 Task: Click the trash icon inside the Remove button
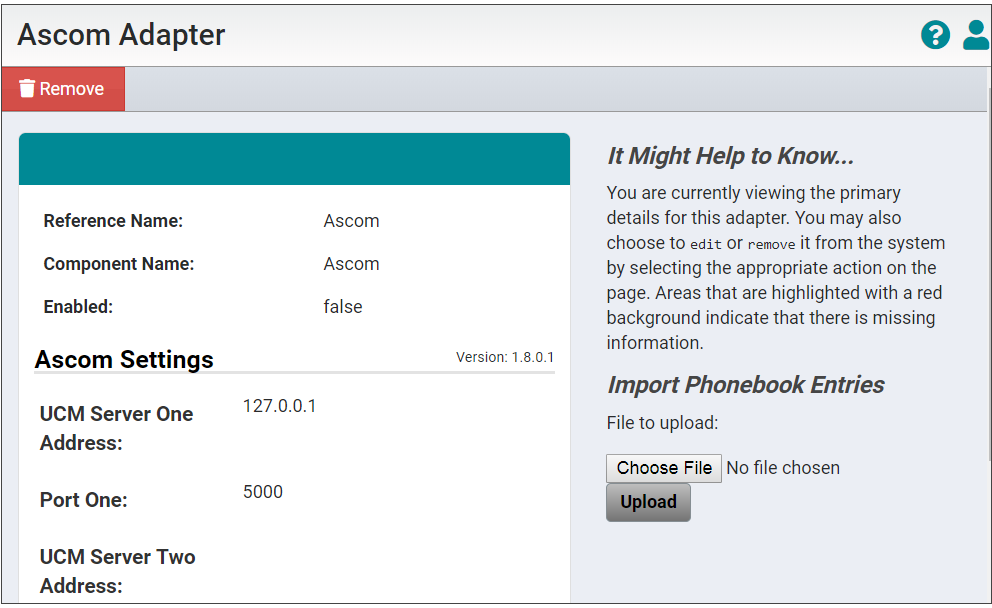29,88
